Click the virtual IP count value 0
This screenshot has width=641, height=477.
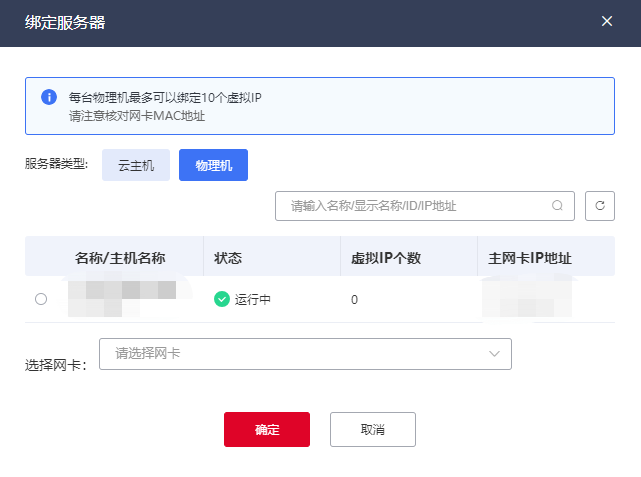tap(355, 299)
